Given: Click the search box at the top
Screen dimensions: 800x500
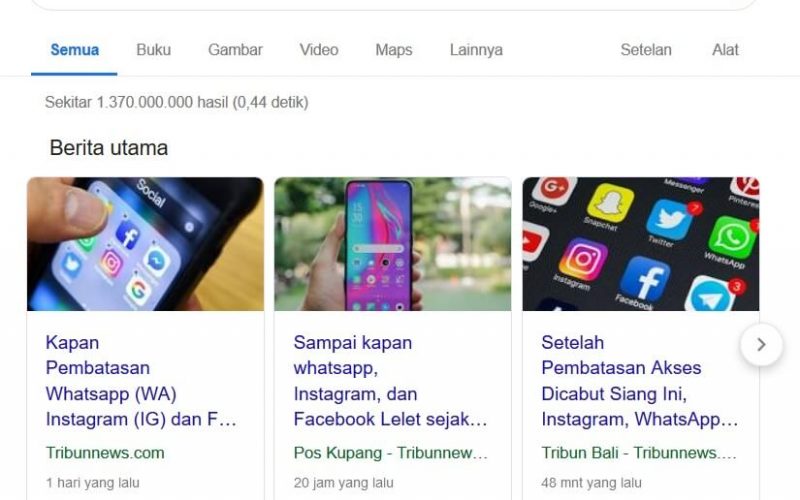Looking at the screenshot, I should pos(393,4).
